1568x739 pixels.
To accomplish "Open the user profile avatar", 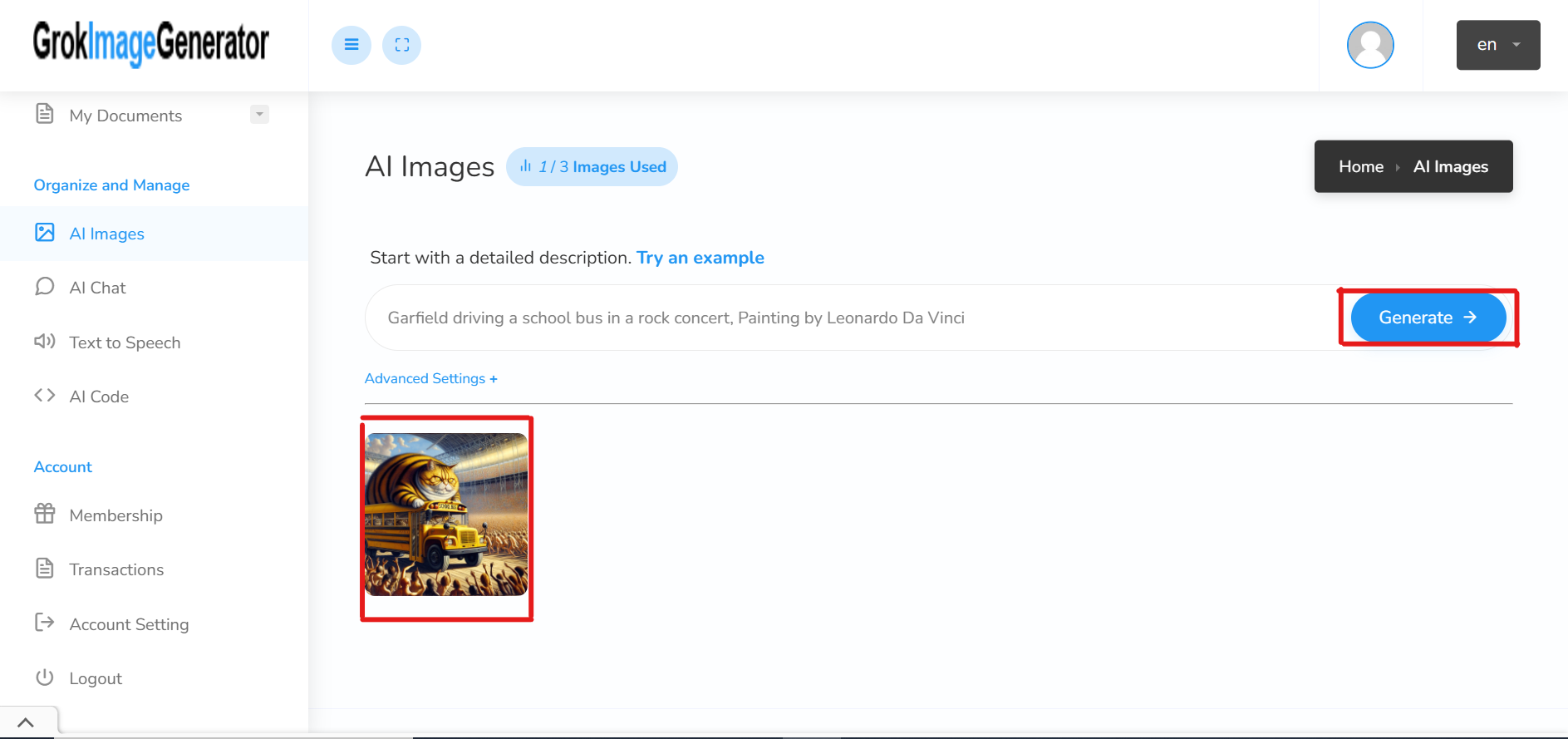I will [x=1370, y=45].
